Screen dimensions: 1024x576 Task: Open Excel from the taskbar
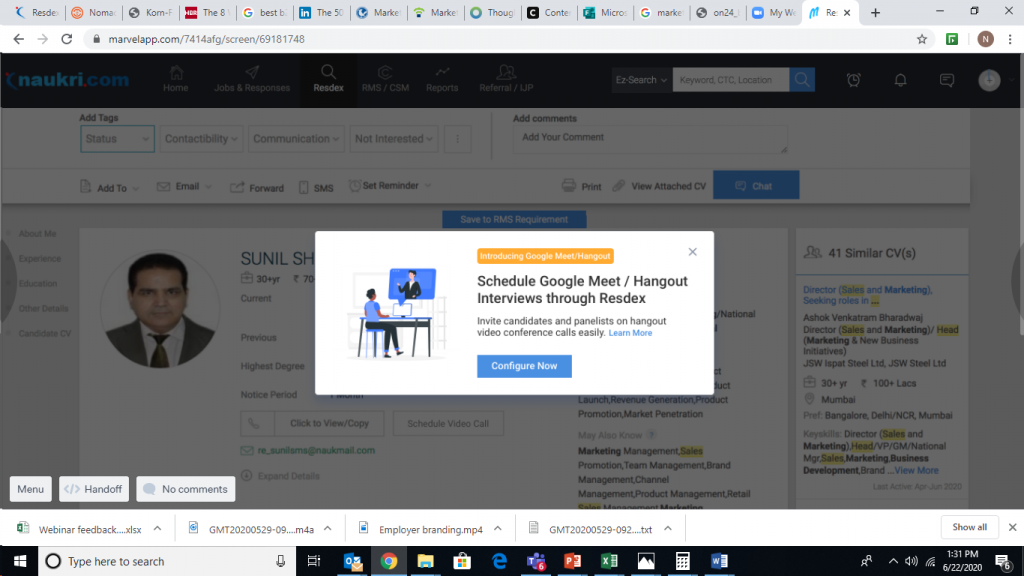(x=609, y=561)
